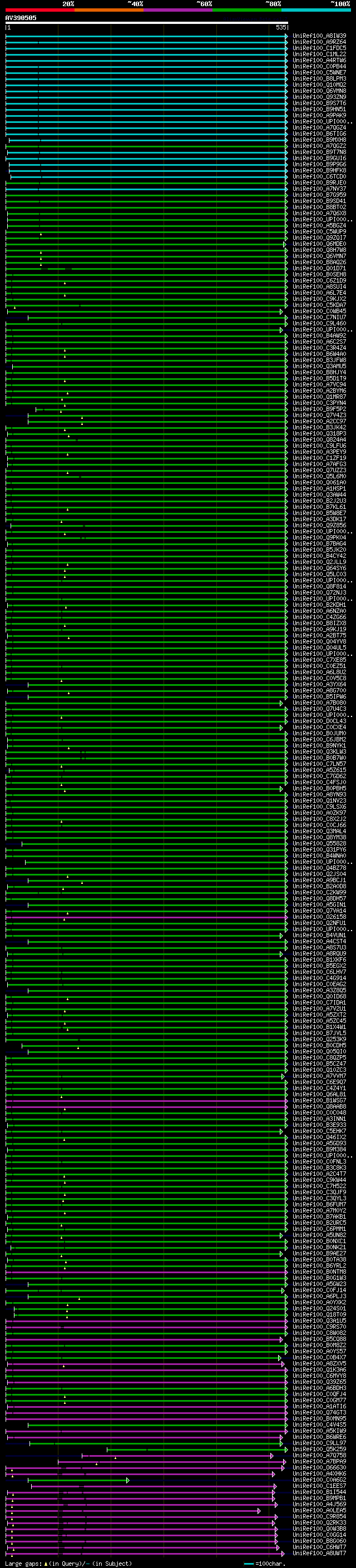
Task: Select hit UniRef100_A9RZ64
Action: pyautogui.click(x=319, y=42)
